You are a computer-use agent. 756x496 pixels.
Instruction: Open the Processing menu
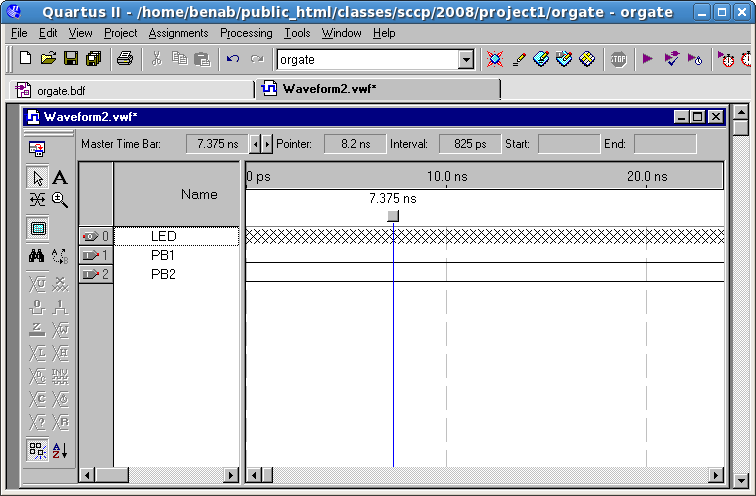245,33
